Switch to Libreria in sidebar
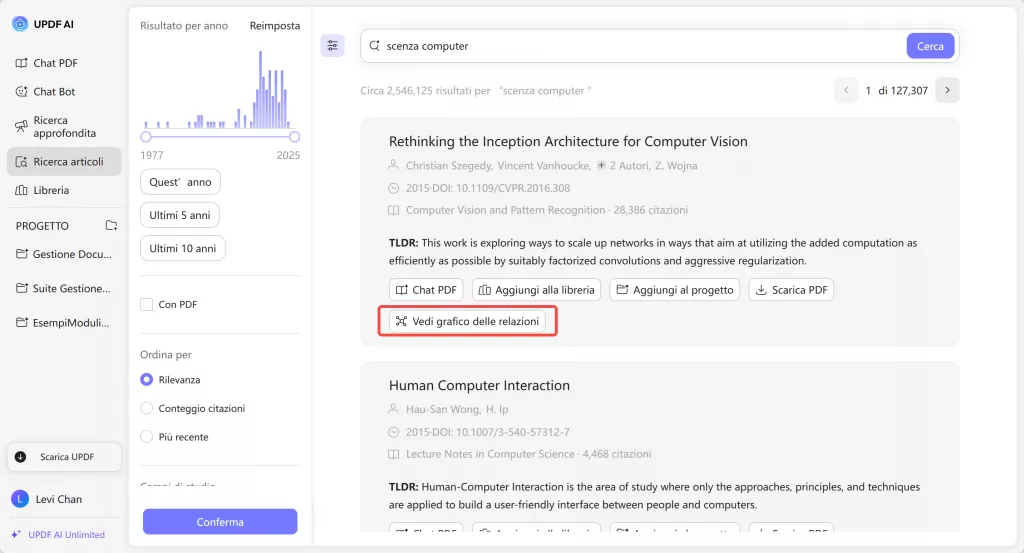Image resolution: width=1024 pixels, height=553 pixels. 50,190
